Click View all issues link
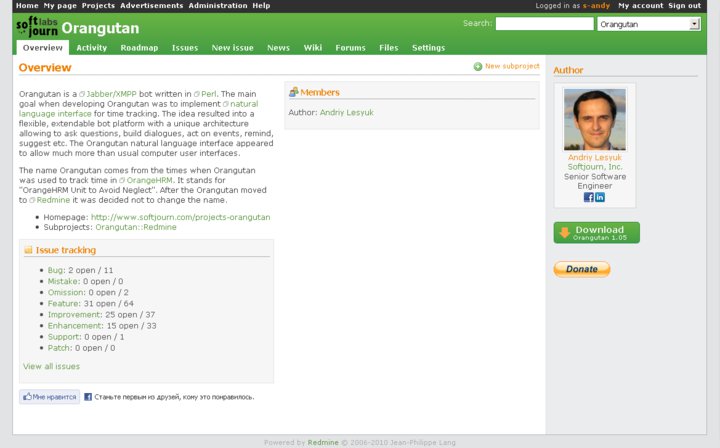 pyautogui.click(x=51, y=366)
